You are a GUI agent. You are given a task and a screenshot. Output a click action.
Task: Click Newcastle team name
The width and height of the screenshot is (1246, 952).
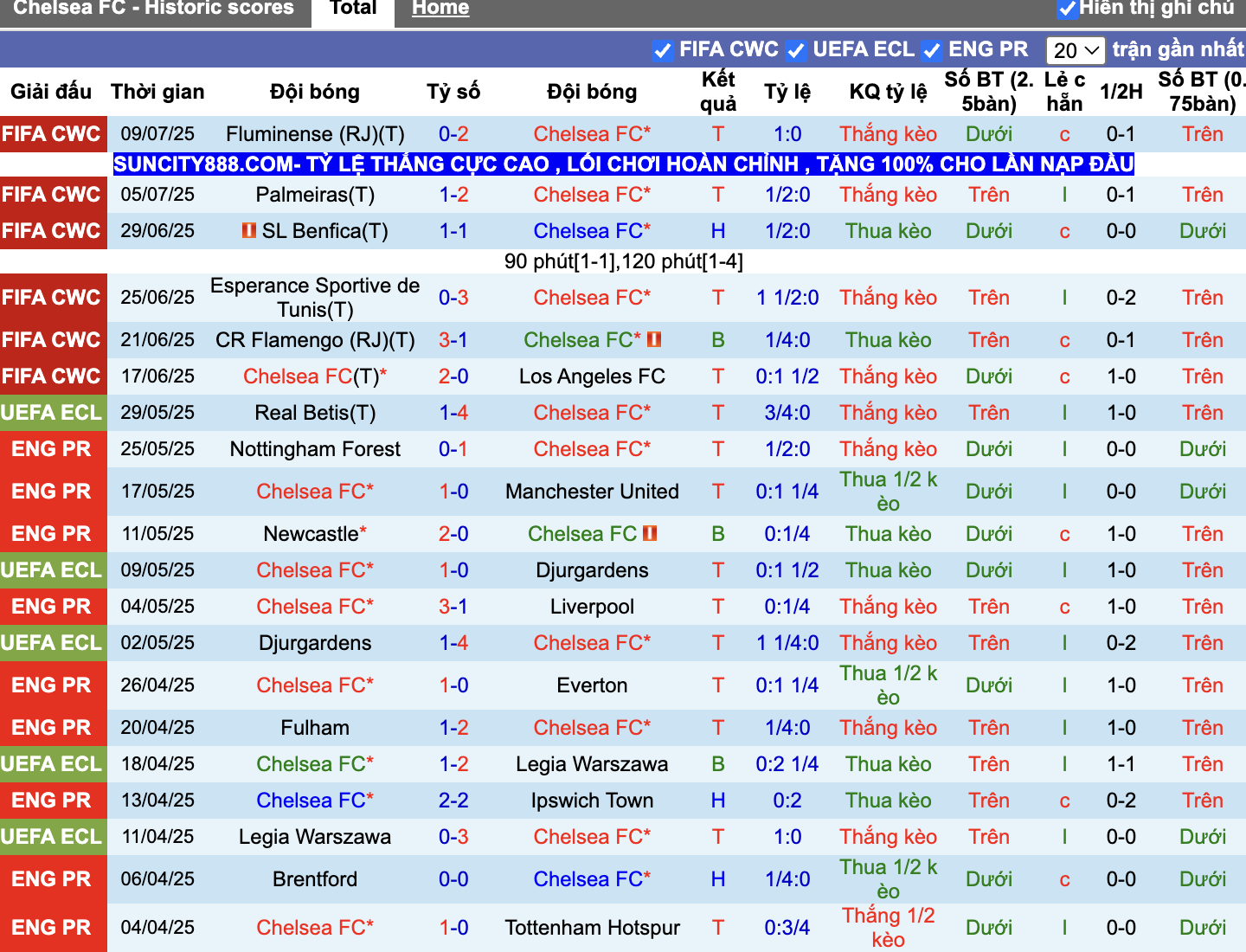(x=311, y=534)
